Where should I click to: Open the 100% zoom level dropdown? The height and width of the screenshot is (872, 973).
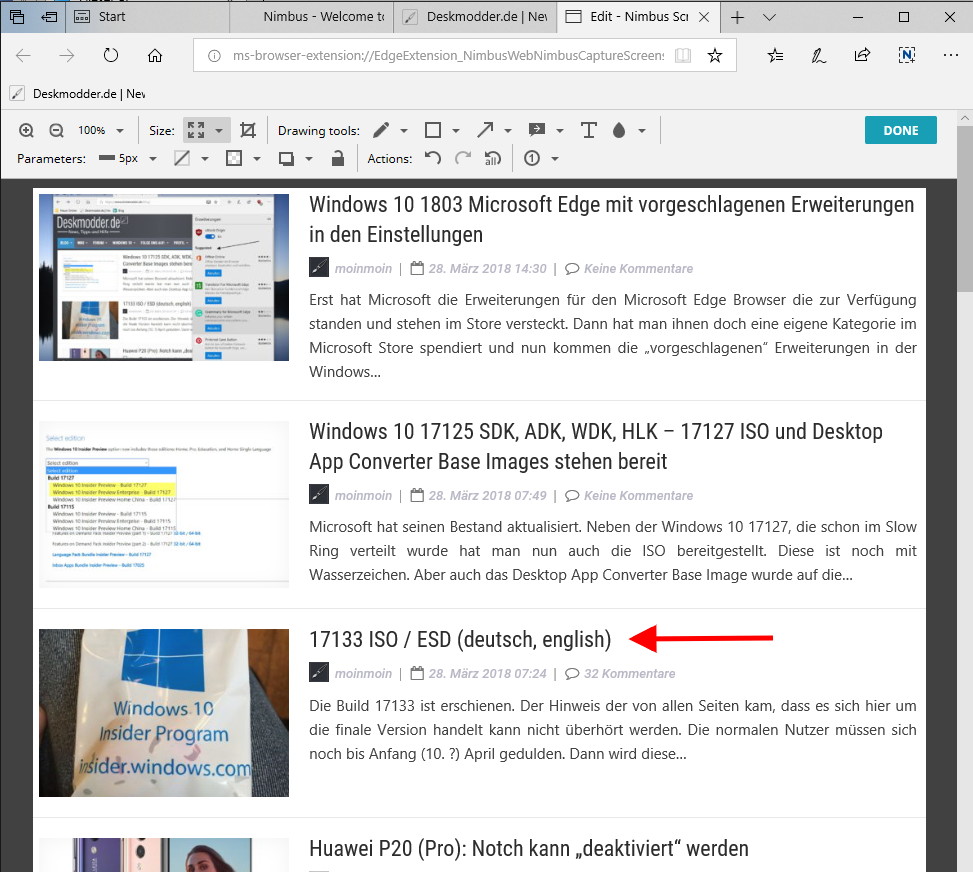(x=101, y=130)
